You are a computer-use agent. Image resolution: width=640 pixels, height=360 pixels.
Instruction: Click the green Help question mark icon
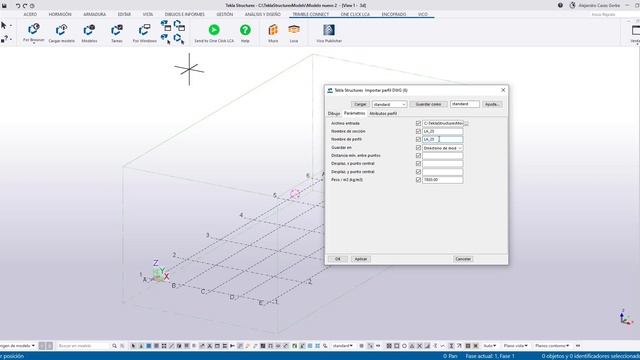(245, 30)
